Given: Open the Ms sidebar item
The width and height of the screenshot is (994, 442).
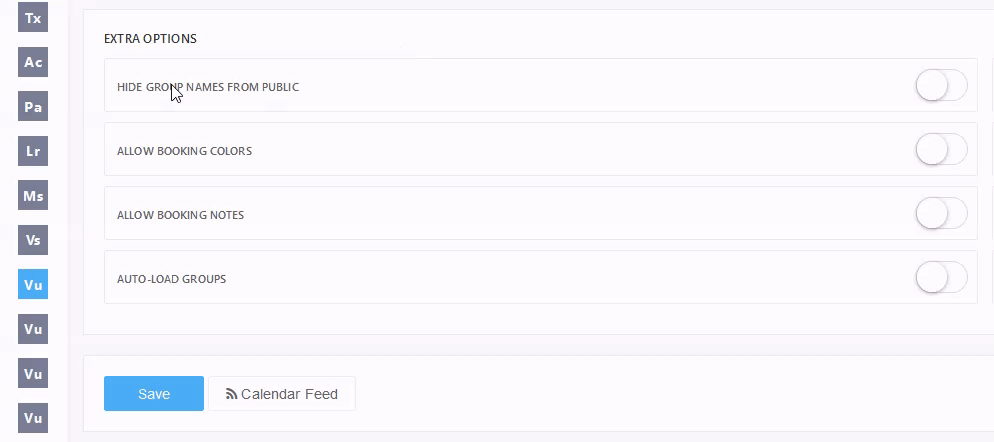Looking at the screenshot, I should point(33,196).
